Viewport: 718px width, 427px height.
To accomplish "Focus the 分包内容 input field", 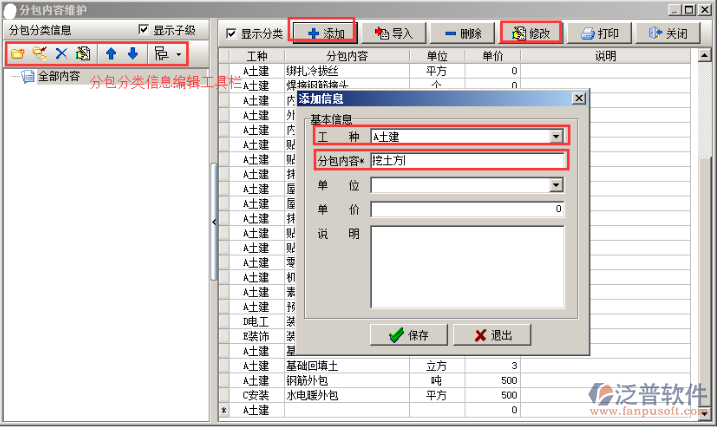I will coord(467,161).
